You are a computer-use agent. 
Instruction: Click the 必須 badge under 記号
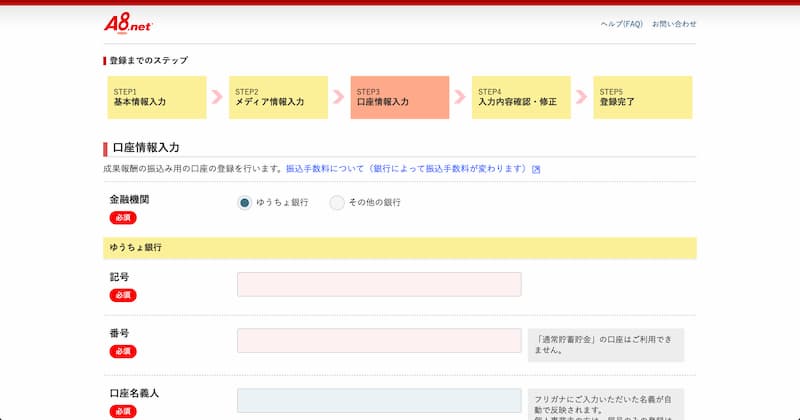click(x=123, y=295)
